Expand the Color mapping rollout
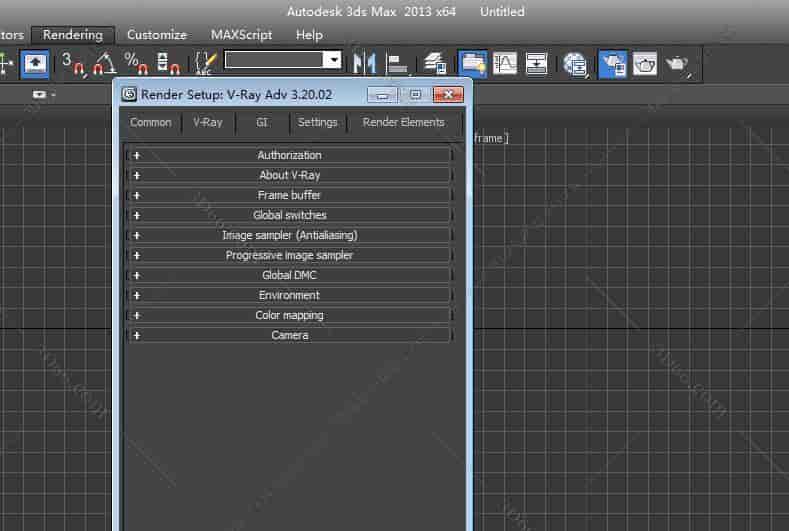 coord(289,315)
